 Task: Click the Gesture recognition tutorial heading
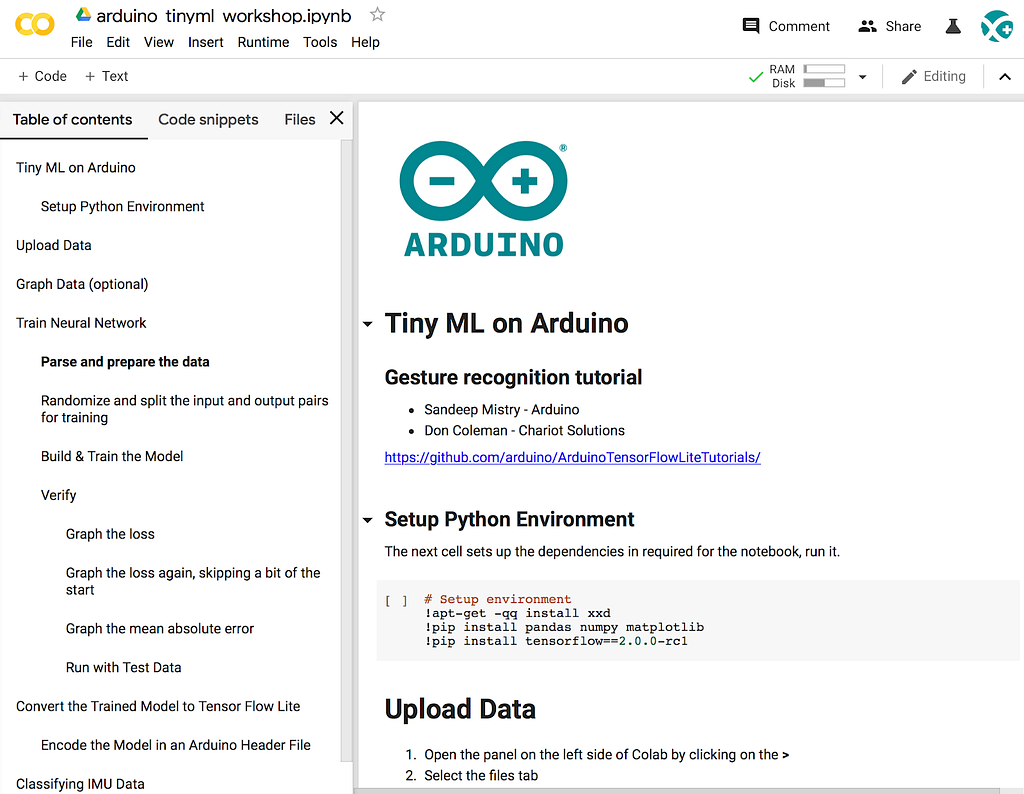(513, 377)
